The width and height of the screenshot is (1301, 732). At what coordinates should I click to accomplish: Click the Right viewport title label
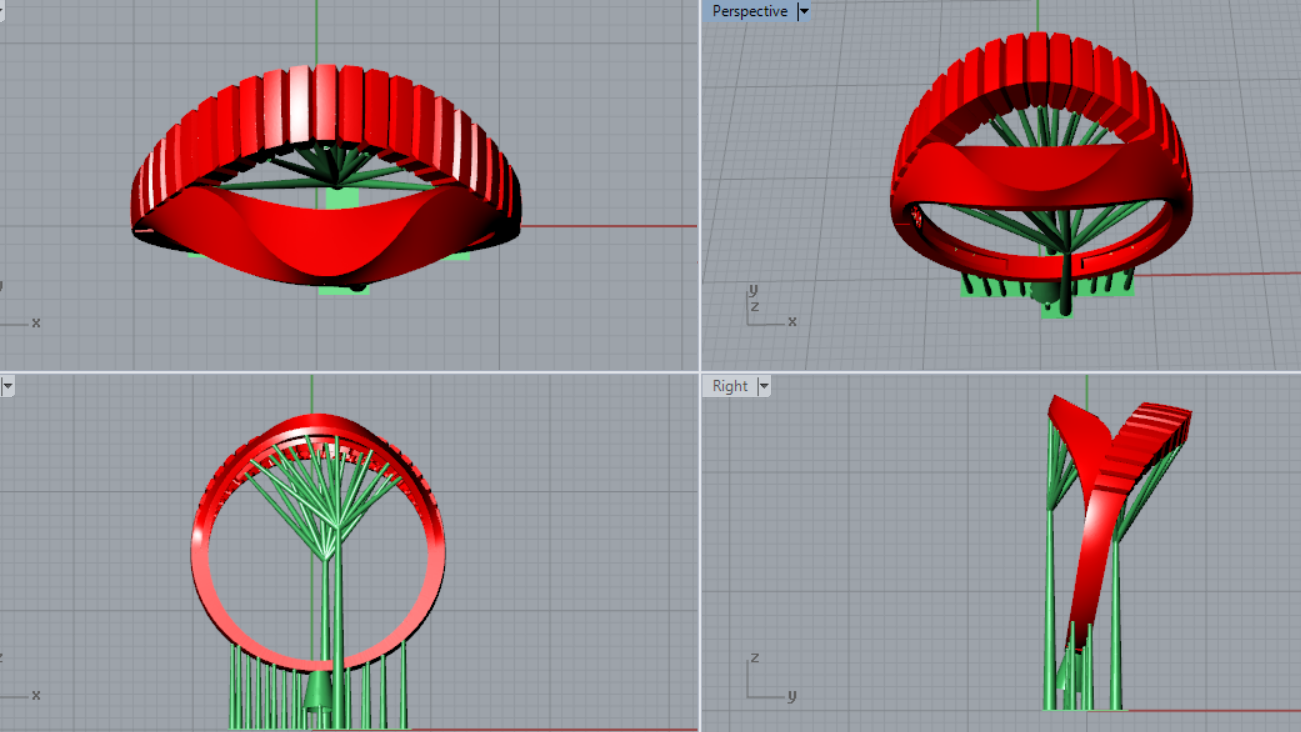730,386
